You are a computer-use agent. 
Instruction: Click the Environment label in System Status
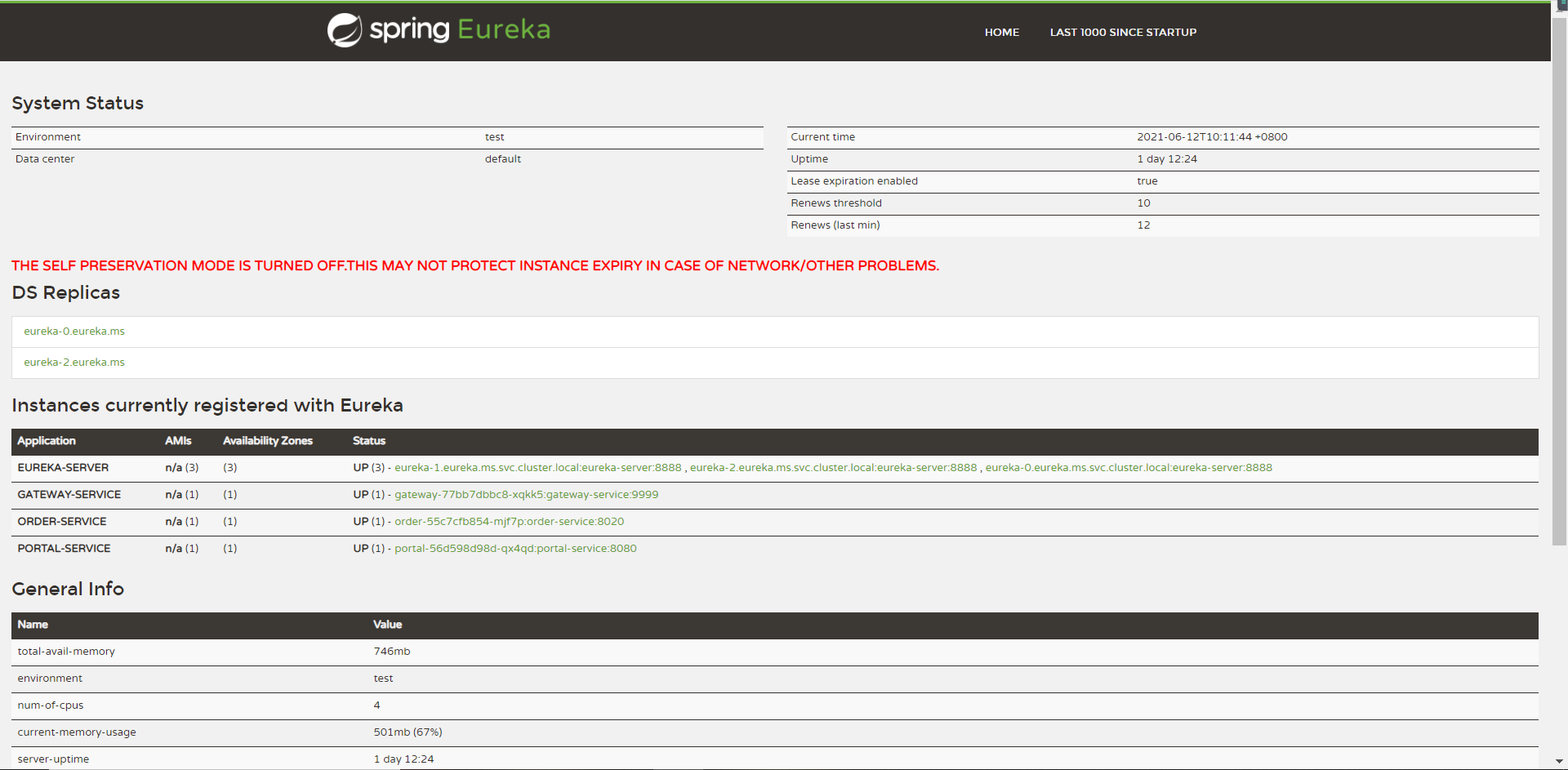pos(48,137)
